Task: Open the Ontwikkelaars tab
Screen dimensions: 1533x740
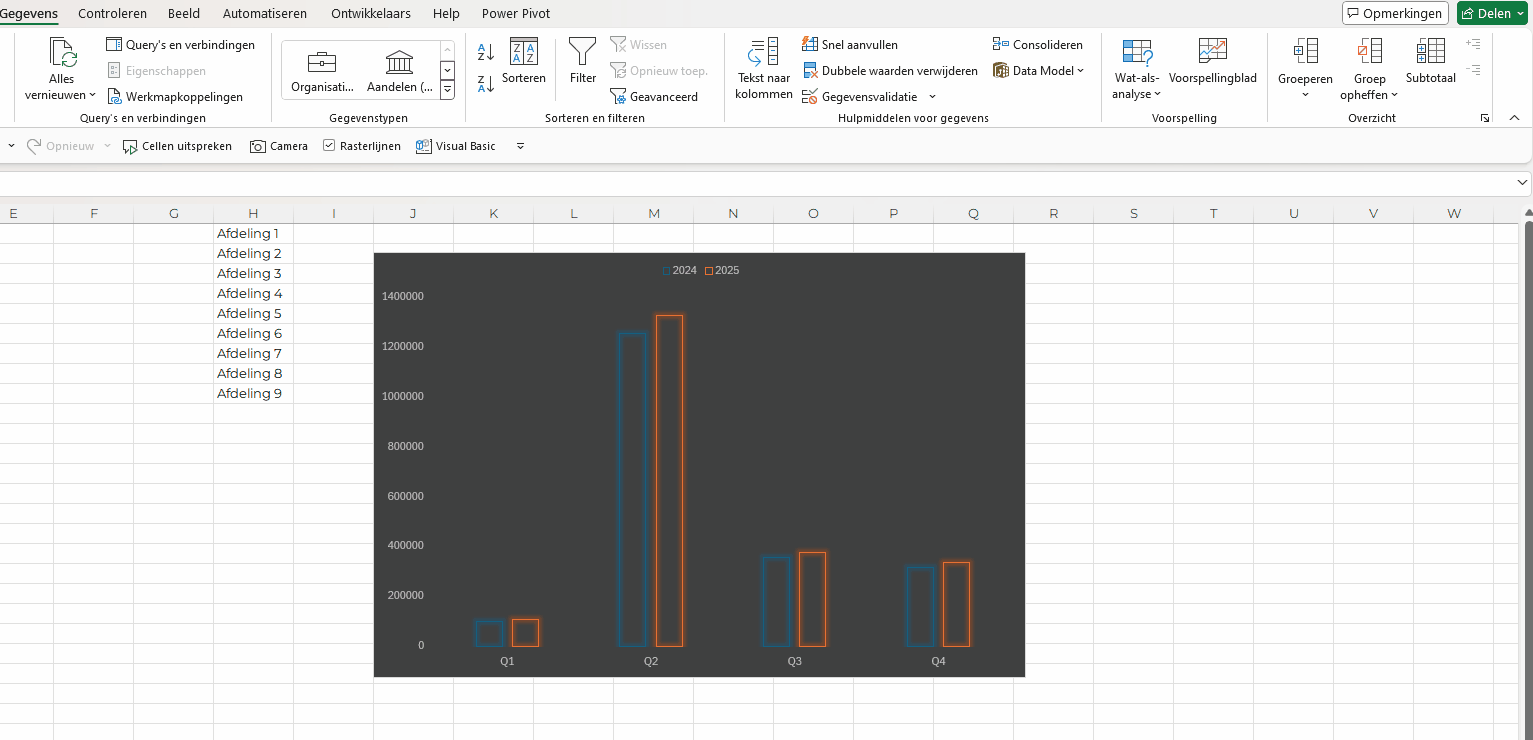Action: click(x=371, y=14)
